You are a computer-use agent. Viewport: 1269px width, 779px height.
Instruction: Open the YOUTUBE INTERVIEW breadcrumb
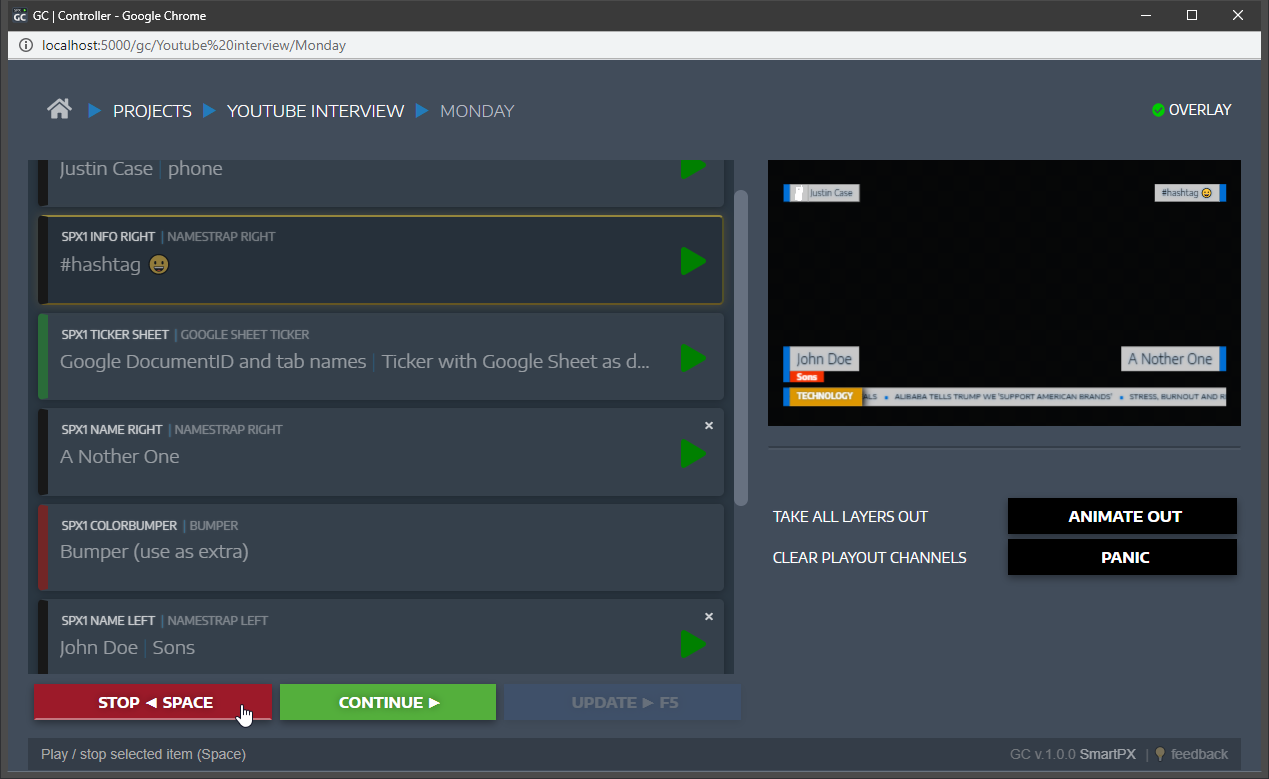[315, 111]
